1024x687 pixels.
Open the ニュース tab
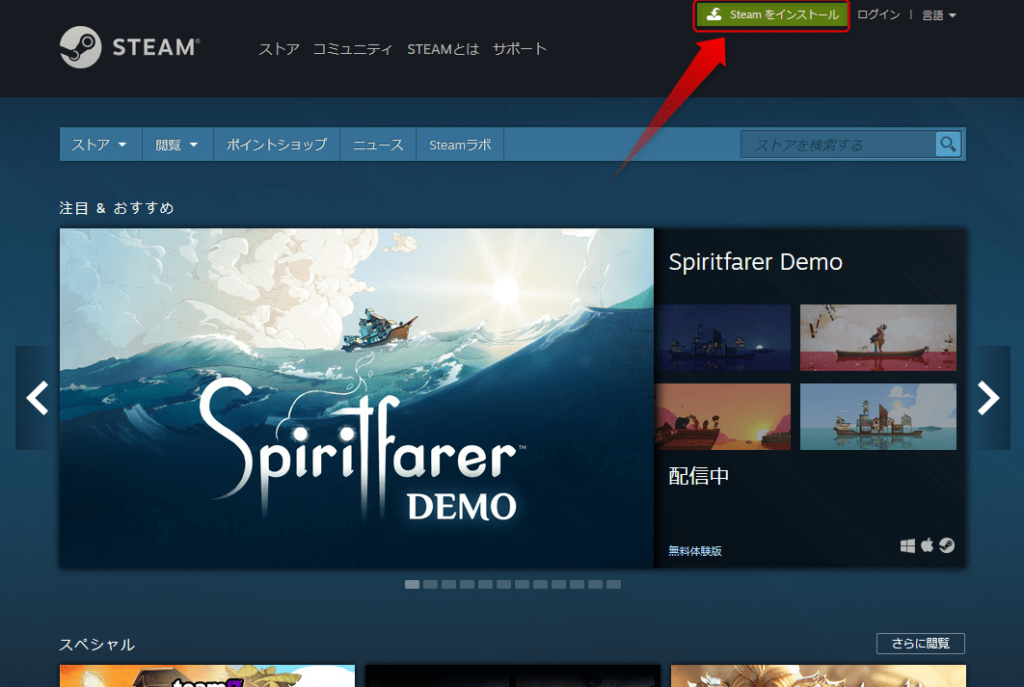point(378,144)
